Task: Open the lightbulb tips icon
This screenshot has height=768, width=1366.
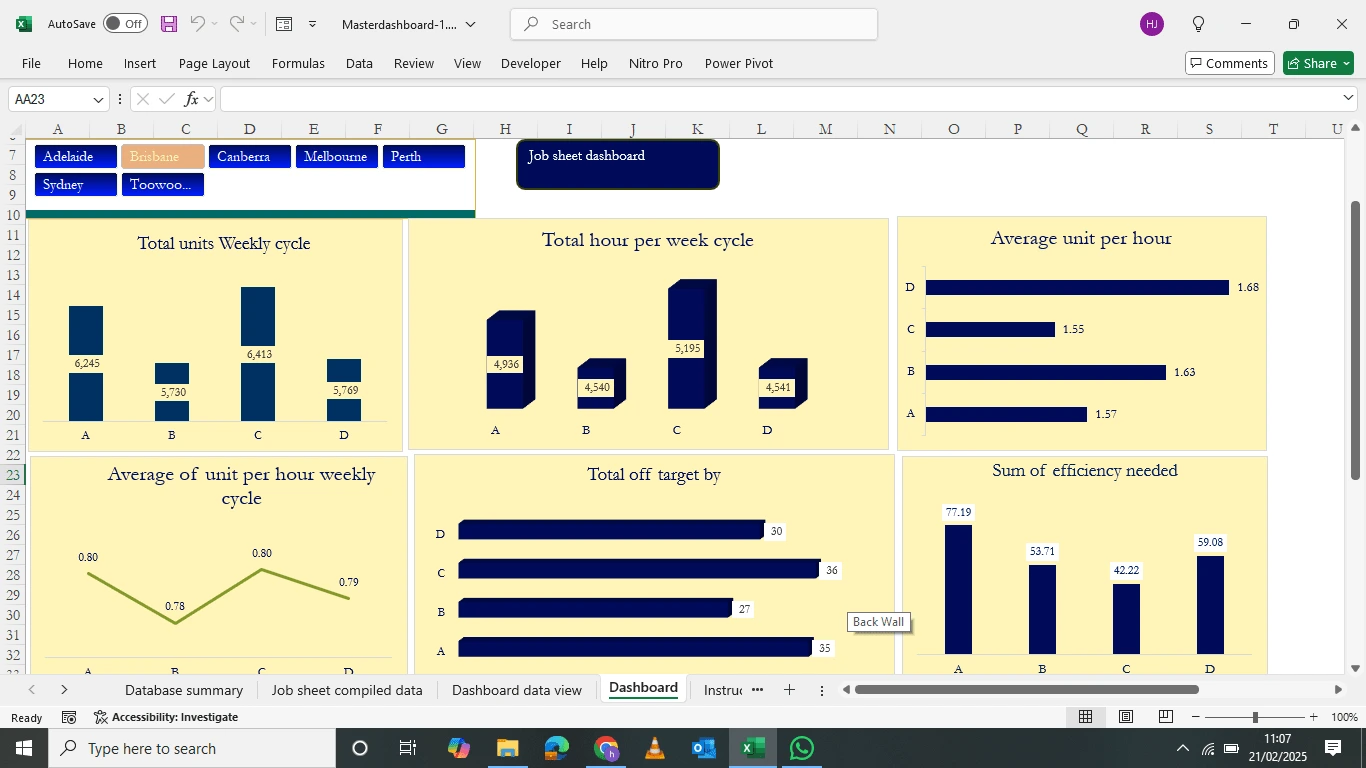Action: [1198, 24]
